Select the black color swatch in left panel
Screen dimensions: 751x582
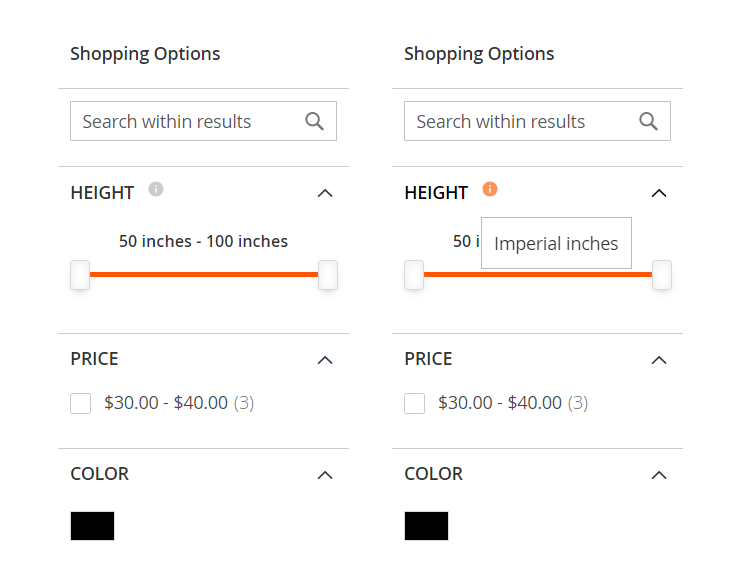click(x=92, y=526)
